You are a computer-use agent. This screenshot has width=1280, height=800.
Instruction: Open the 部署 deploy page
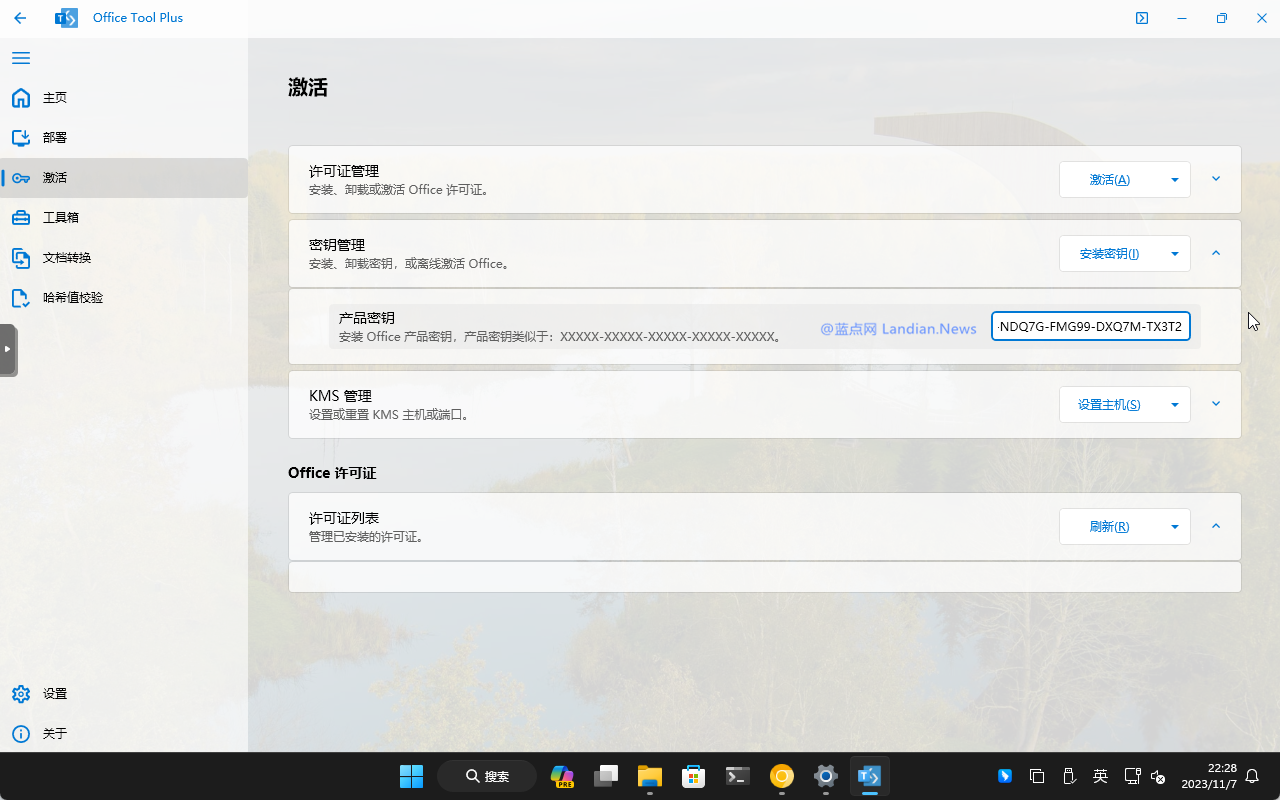(54, 138)
